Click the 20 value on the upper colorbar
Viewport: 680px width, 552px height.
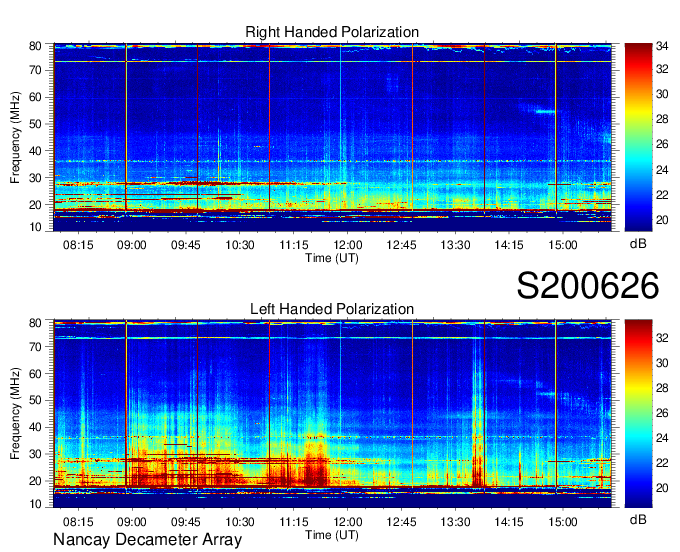662,220
